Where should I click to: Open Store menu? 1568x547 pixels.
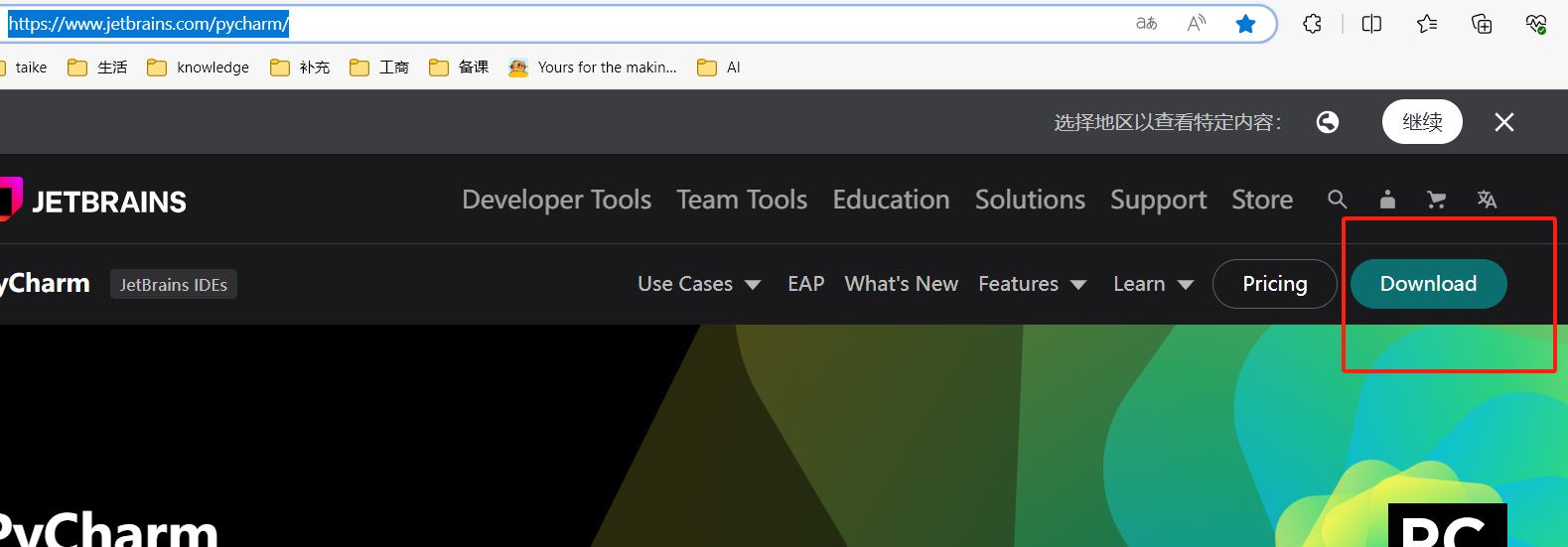click(1262, 200)
